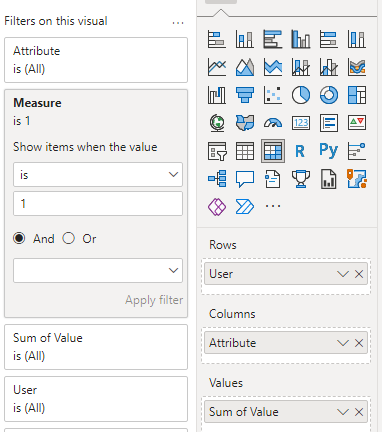Select the Donut chart visual

tap(329, 95)
